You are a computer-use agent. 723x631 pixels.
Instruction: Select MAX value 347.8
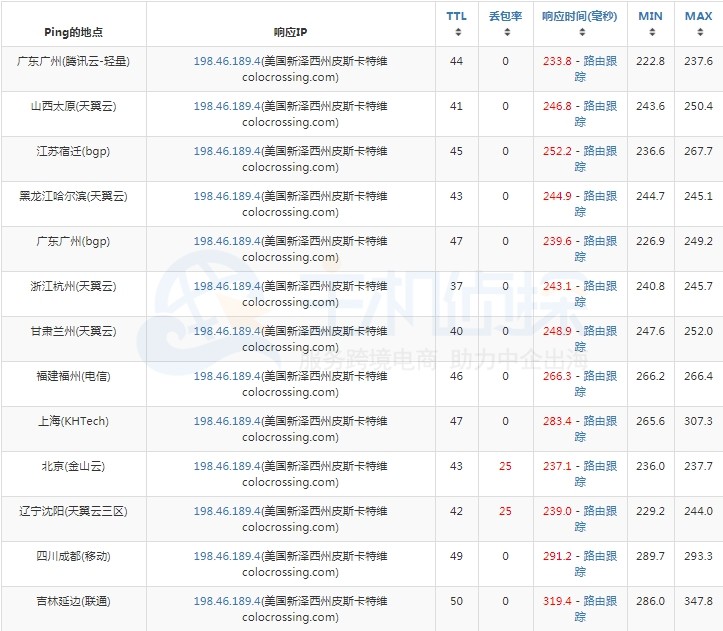[x=699, y=601]
